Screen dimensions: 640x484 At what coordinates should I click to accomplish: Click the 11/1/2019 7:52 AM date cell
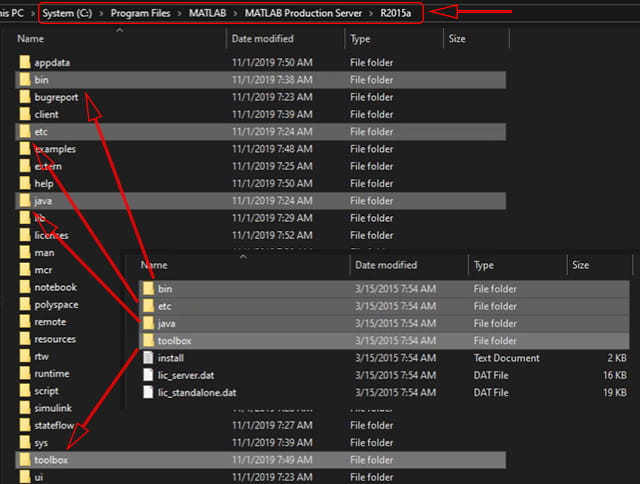click(272, 235)
